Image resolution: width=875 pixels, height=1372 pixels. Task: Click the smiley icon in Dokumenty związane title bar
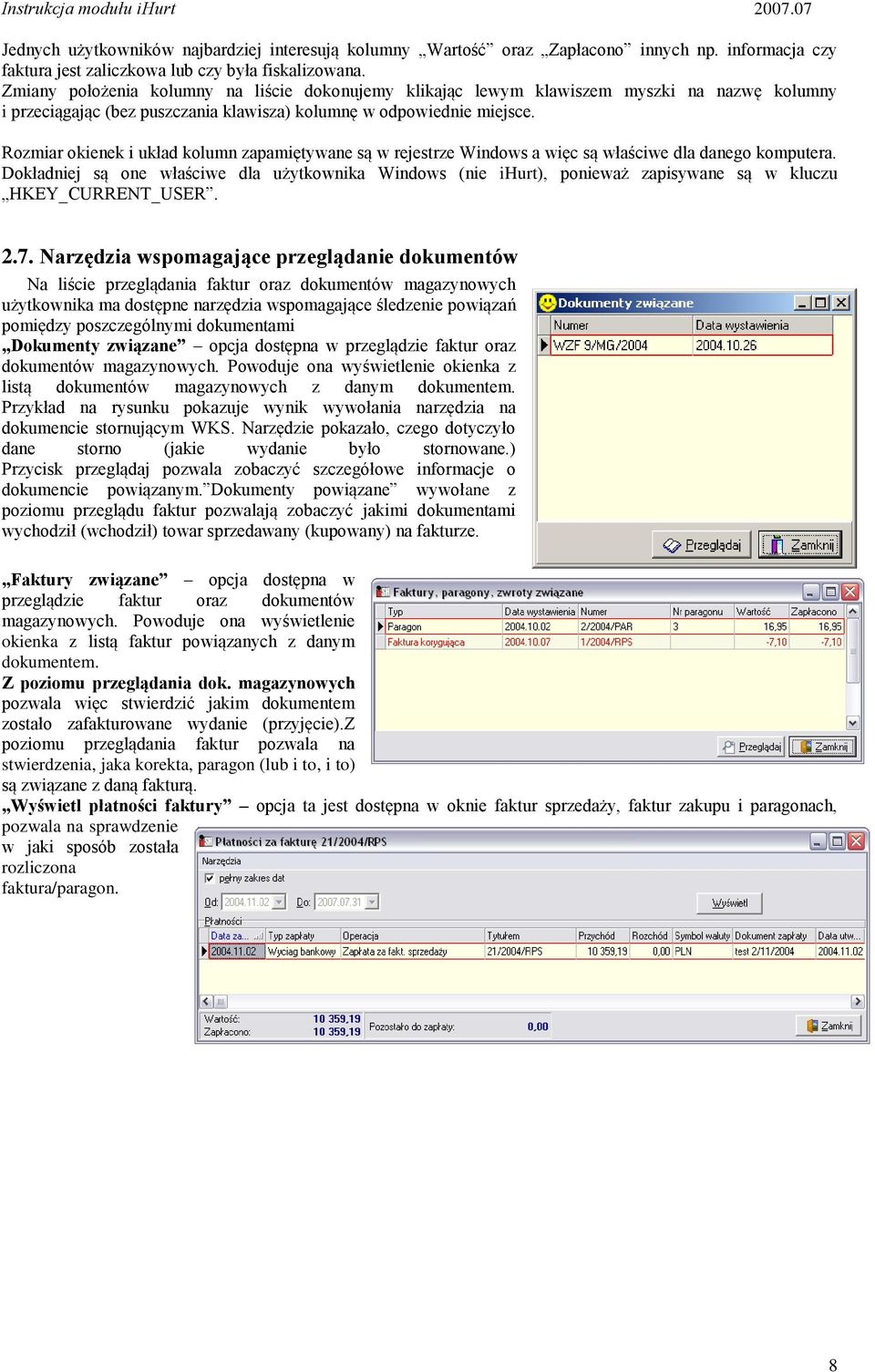[x=548, y=303]
